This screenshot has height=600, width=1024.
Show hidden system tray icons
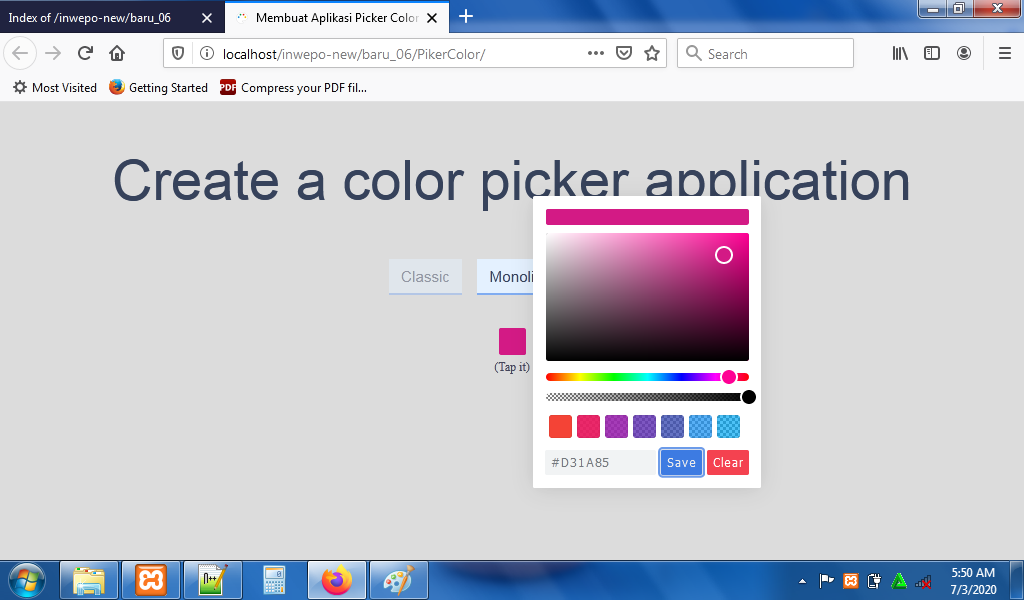point(802,581)
